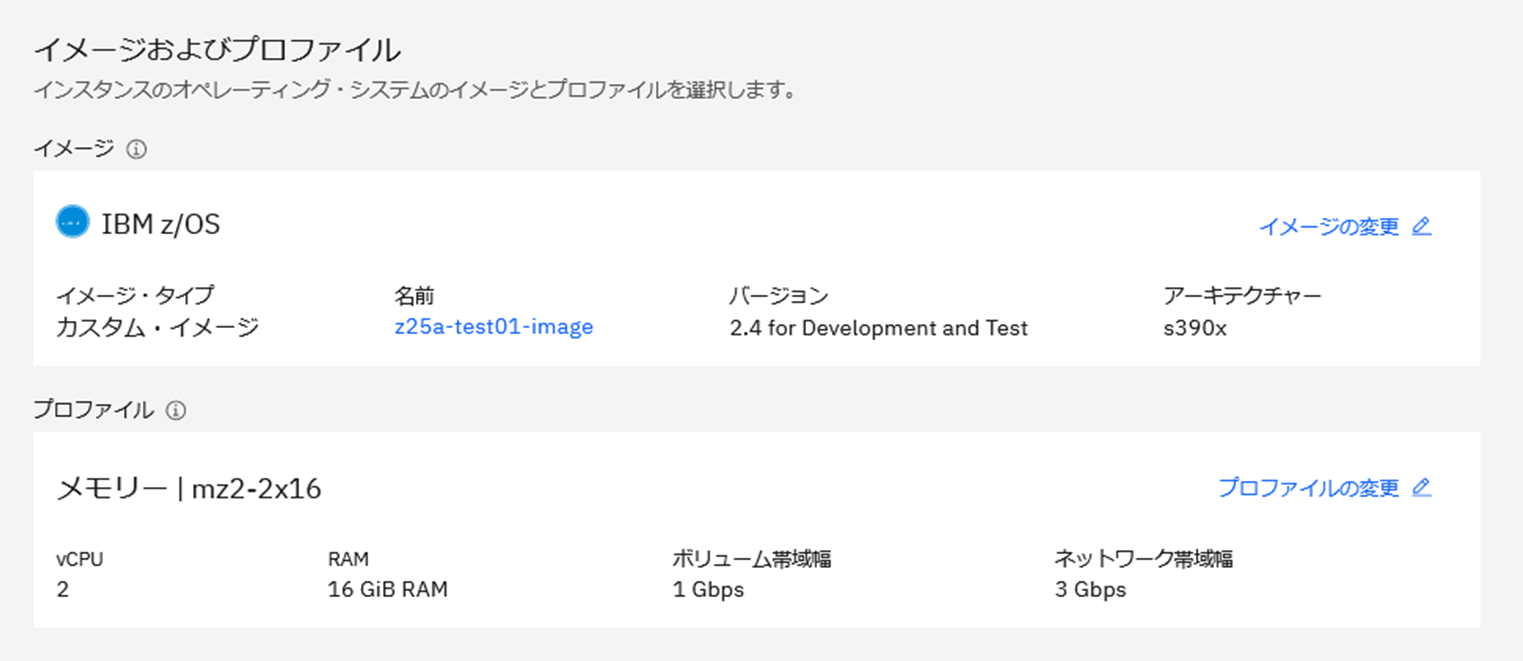This screenshot has height=661, width=1523.
Task: Click the vCPU value 2
Action: (x=63, y=590)
